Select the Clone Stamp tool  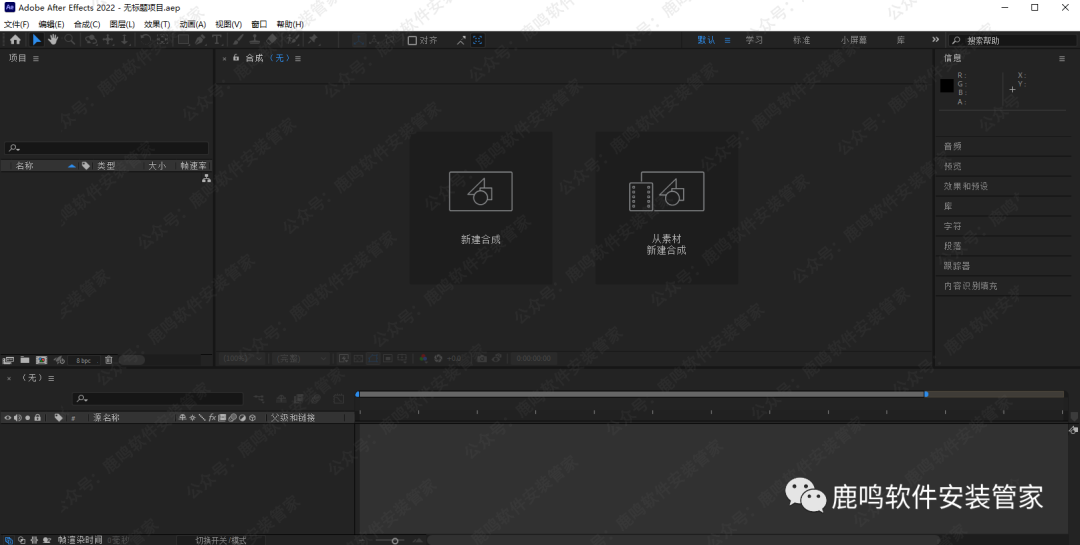(x=255, y=40)
